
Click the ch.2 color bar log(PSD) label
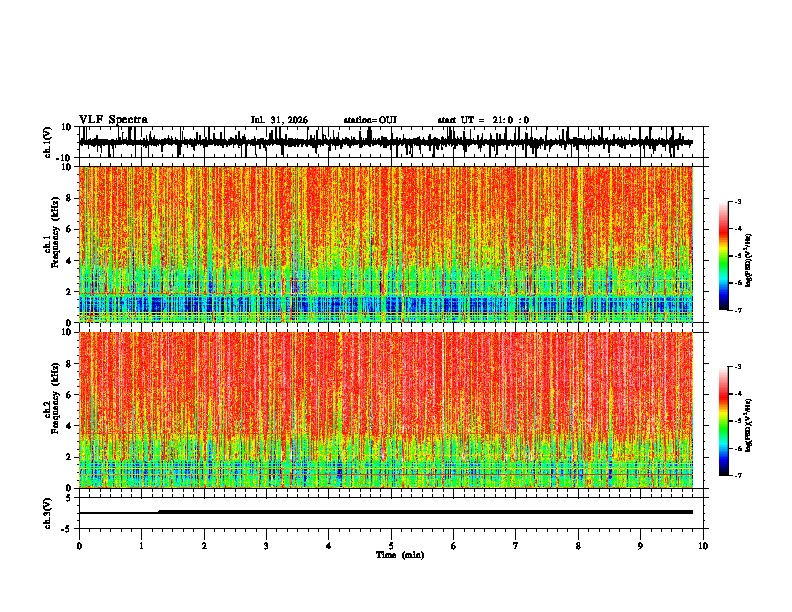click(x=748, y=425)
